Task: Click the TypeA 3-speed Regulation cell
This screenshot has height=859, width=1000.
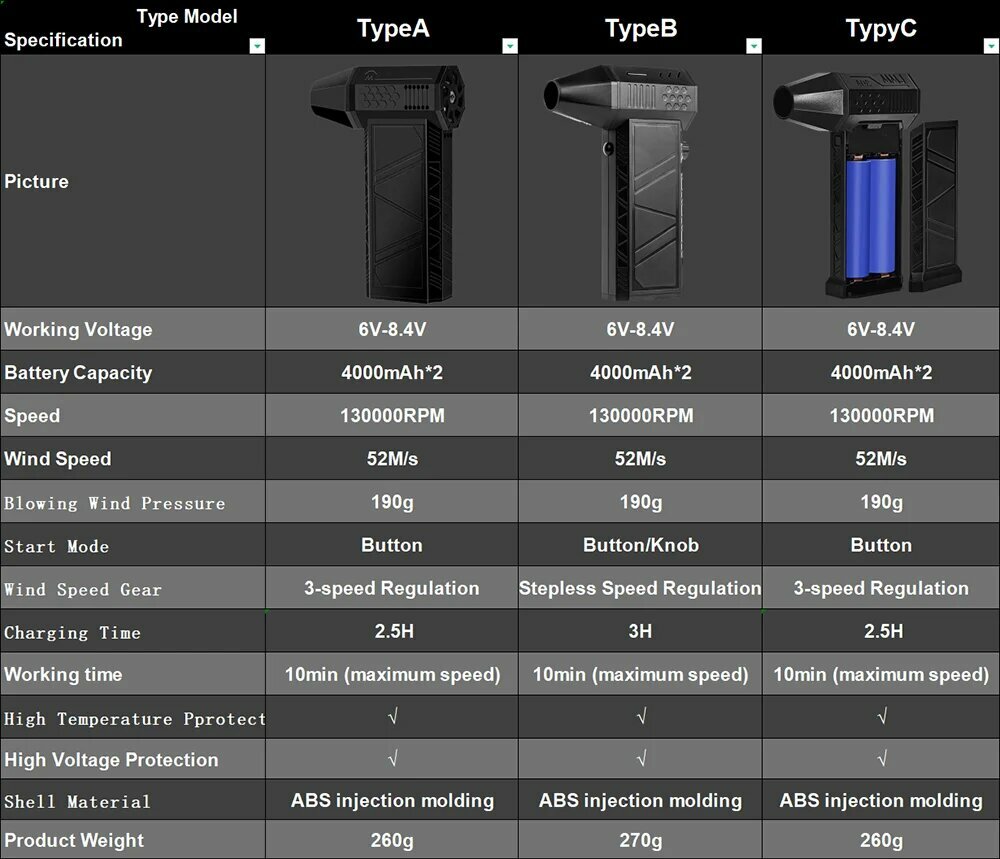Action: pyautogui.click(x=392, y=588)
